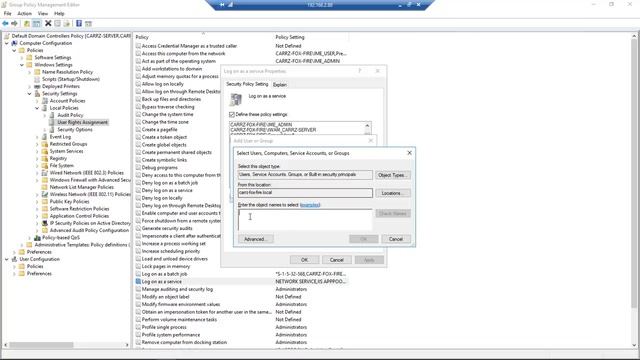Open the Action menu

pyautogui.click(x=24, y=13)
